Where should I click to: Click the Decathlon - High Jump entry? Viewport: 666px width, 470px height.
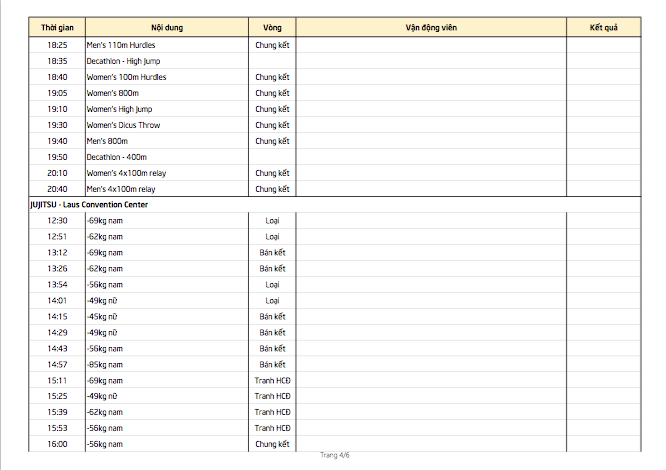(x=124, y=61)
